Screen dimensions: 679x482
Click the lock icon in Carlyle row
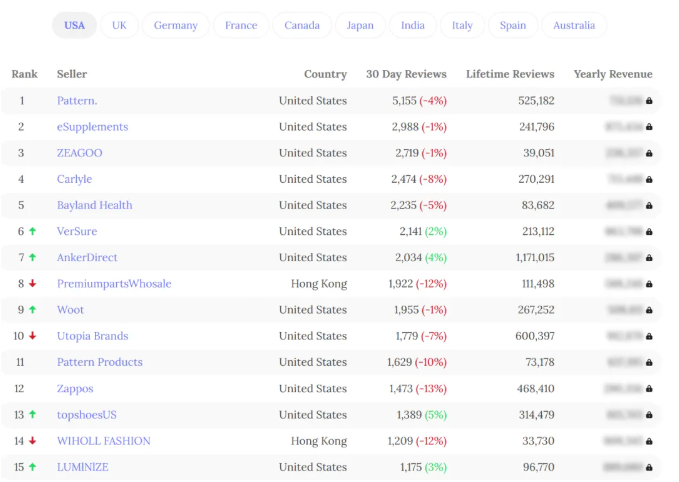point(649,179)
